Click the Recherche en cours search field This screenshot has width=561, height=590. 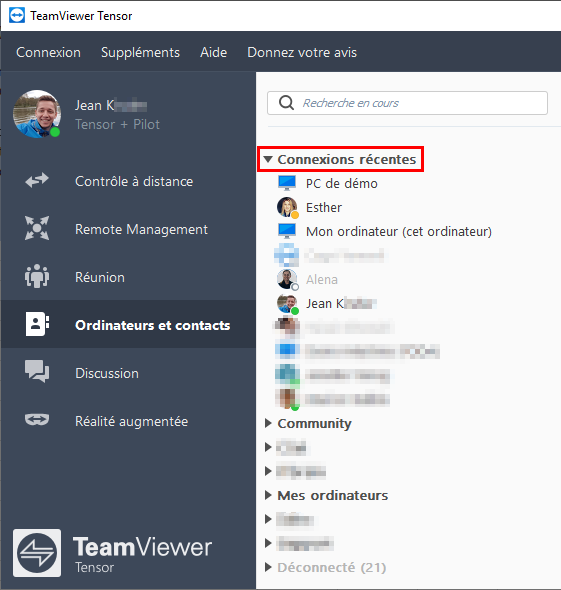[407, 103]
